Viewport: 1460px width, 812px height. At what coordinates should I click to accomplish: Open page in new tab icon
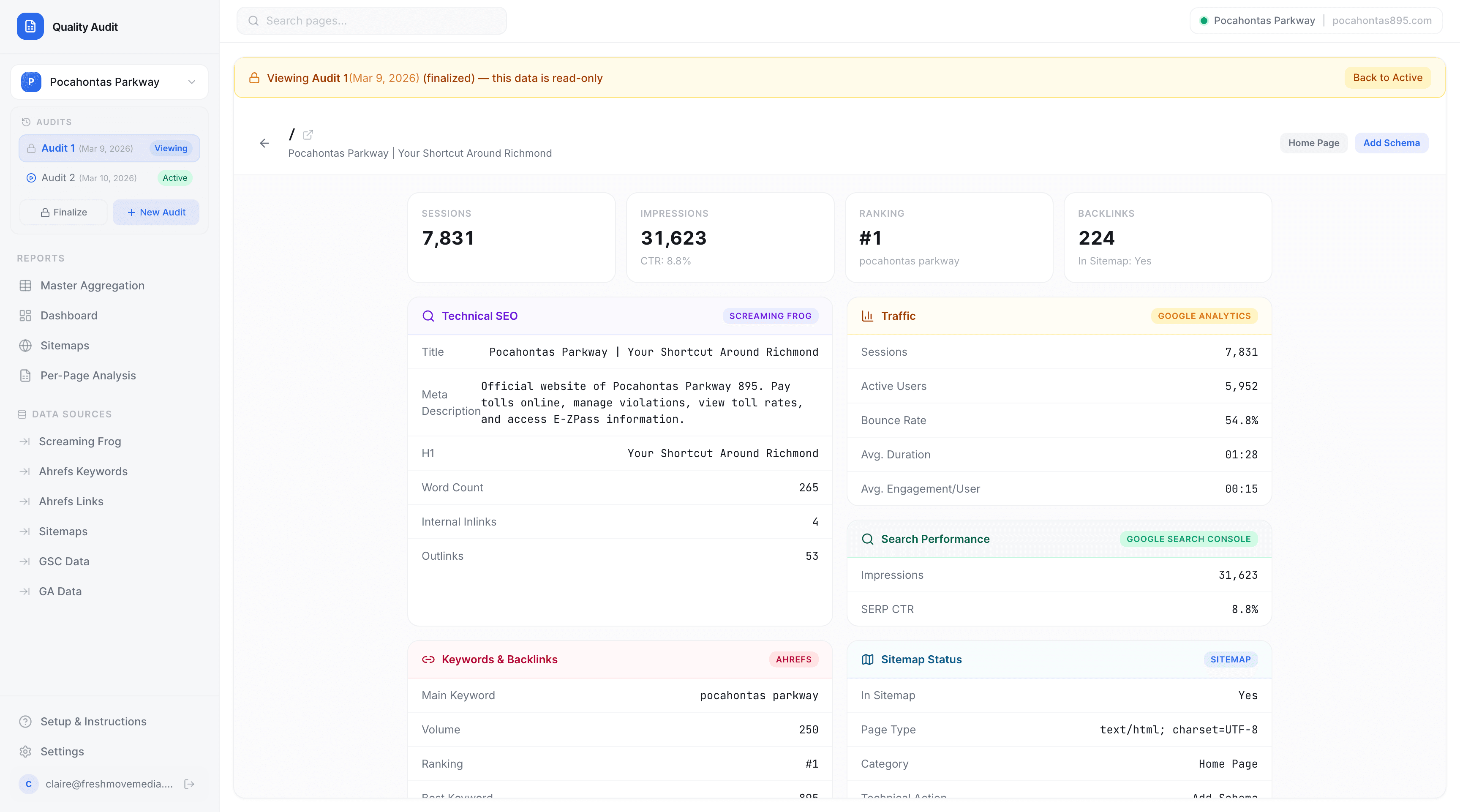308,135
